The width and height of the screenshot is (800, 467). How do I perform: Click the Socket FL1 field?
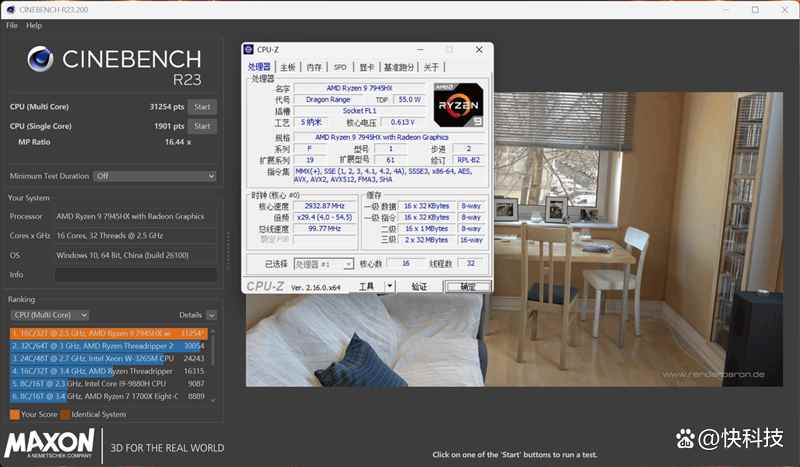pyautogui.click(x=359, y=111)
